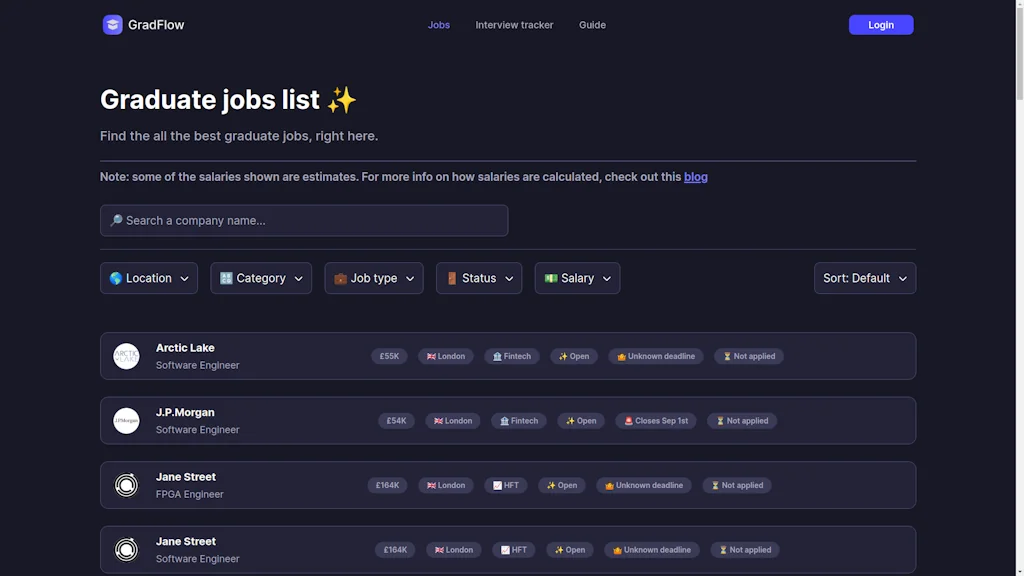The image size is (1024, 576).
Task: Expand the Job type filter
Action: tap(373, 278)
